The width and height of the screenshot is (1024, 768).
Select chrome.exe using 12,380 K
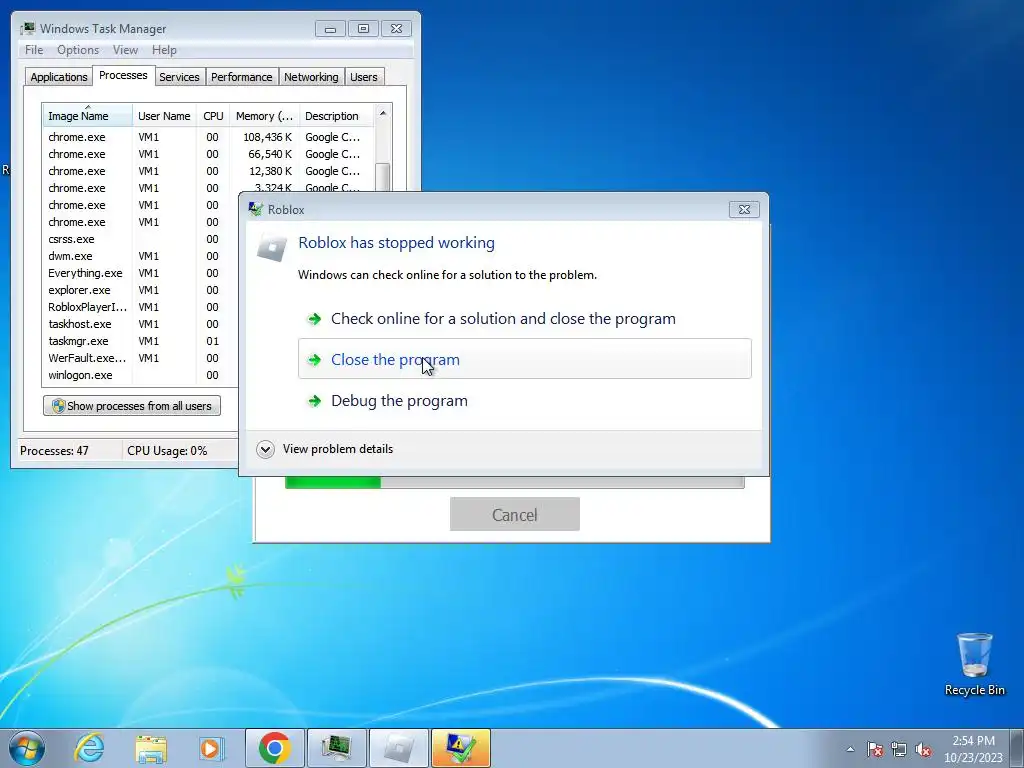208,171
